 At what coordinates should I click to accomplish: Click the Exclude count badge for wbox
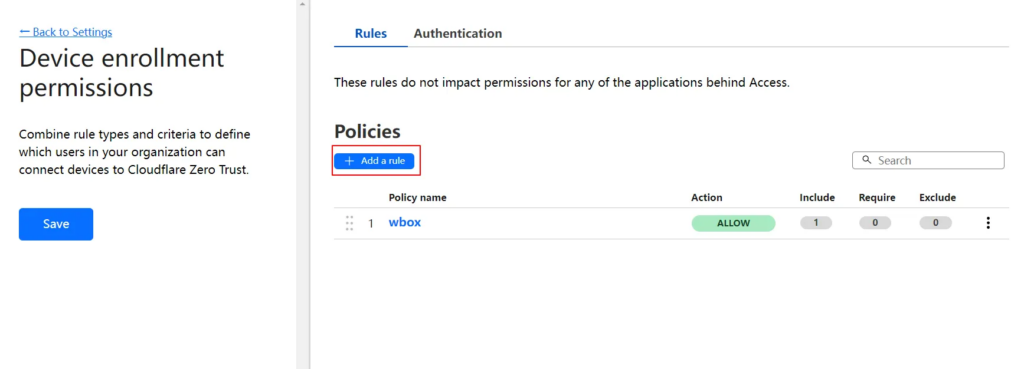(936, 223)
